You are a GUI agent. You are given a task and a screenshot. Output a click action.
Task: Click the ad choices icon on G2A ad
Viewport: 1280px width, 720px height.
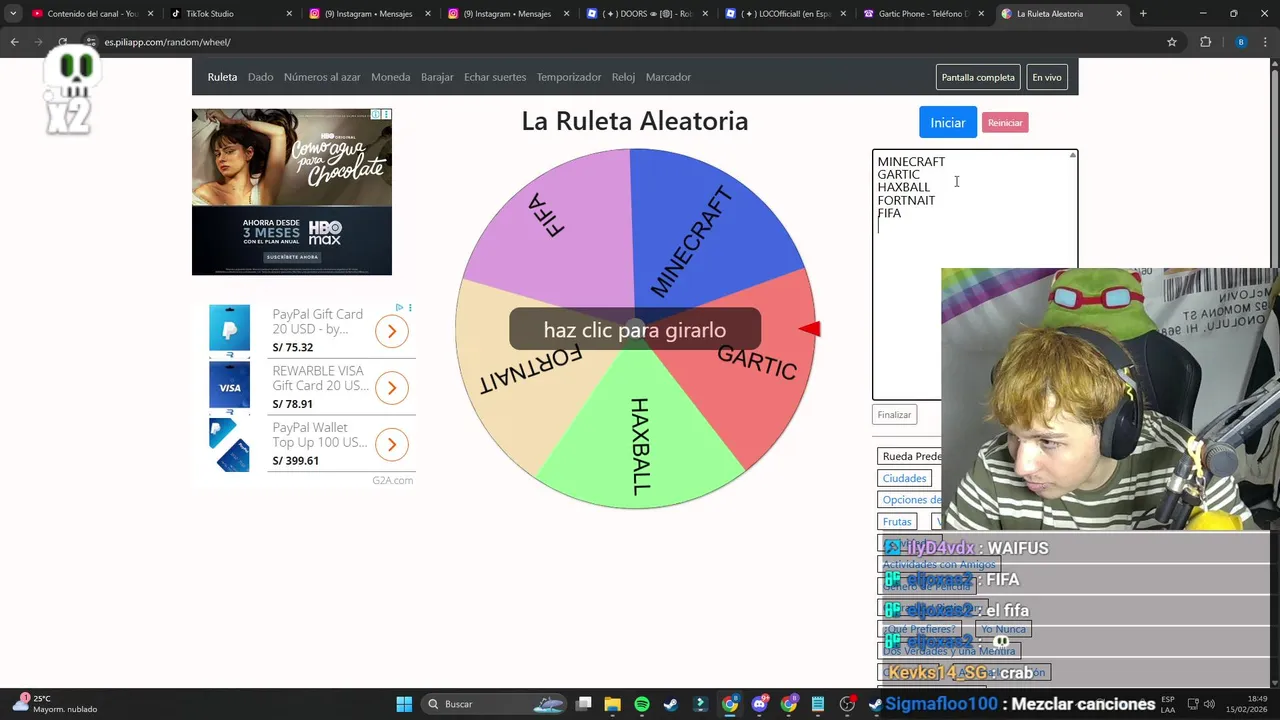click(x=400, y=307)
